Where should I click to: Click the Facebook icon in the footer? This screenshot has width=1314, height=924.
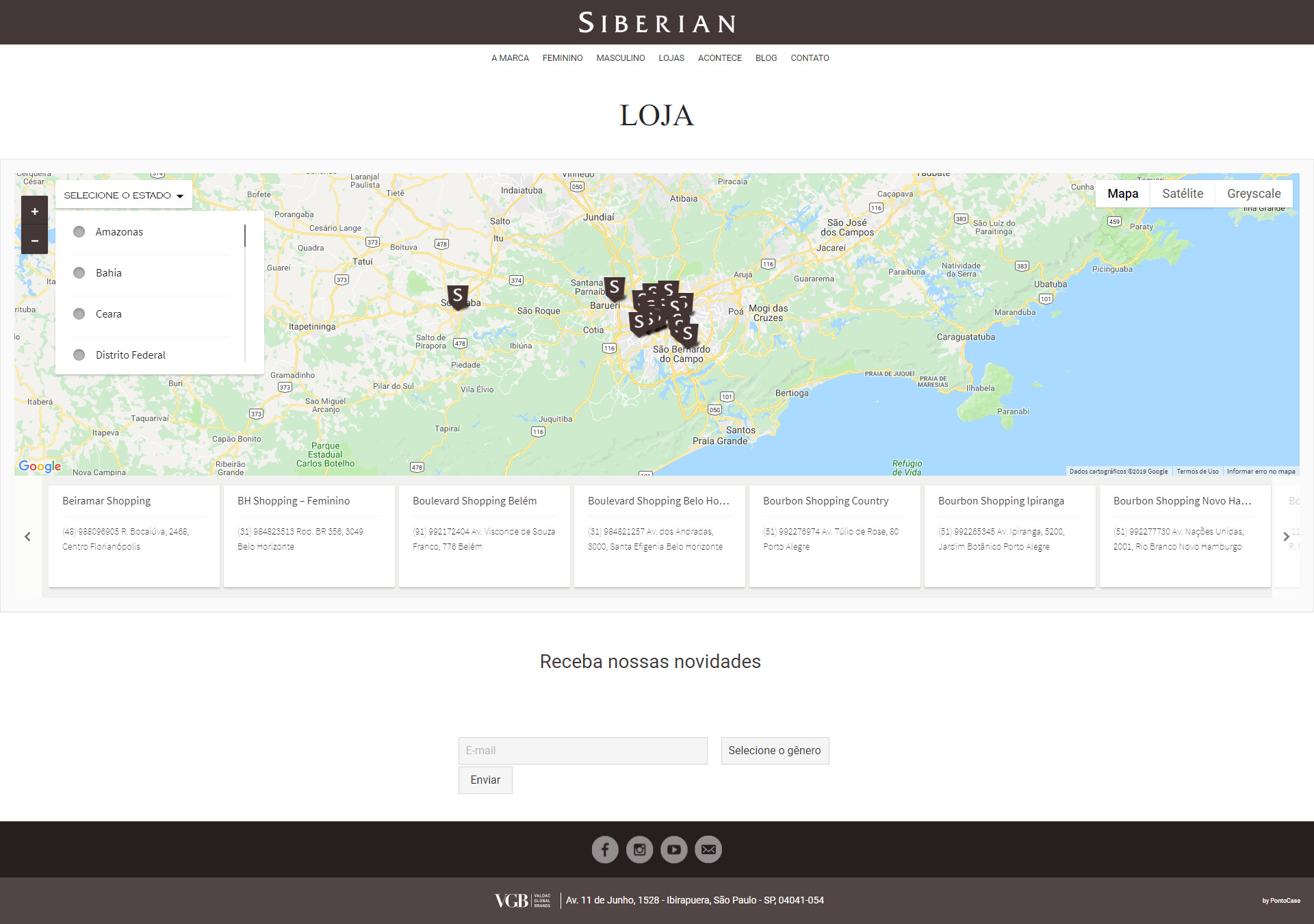(x=604, y=849)
